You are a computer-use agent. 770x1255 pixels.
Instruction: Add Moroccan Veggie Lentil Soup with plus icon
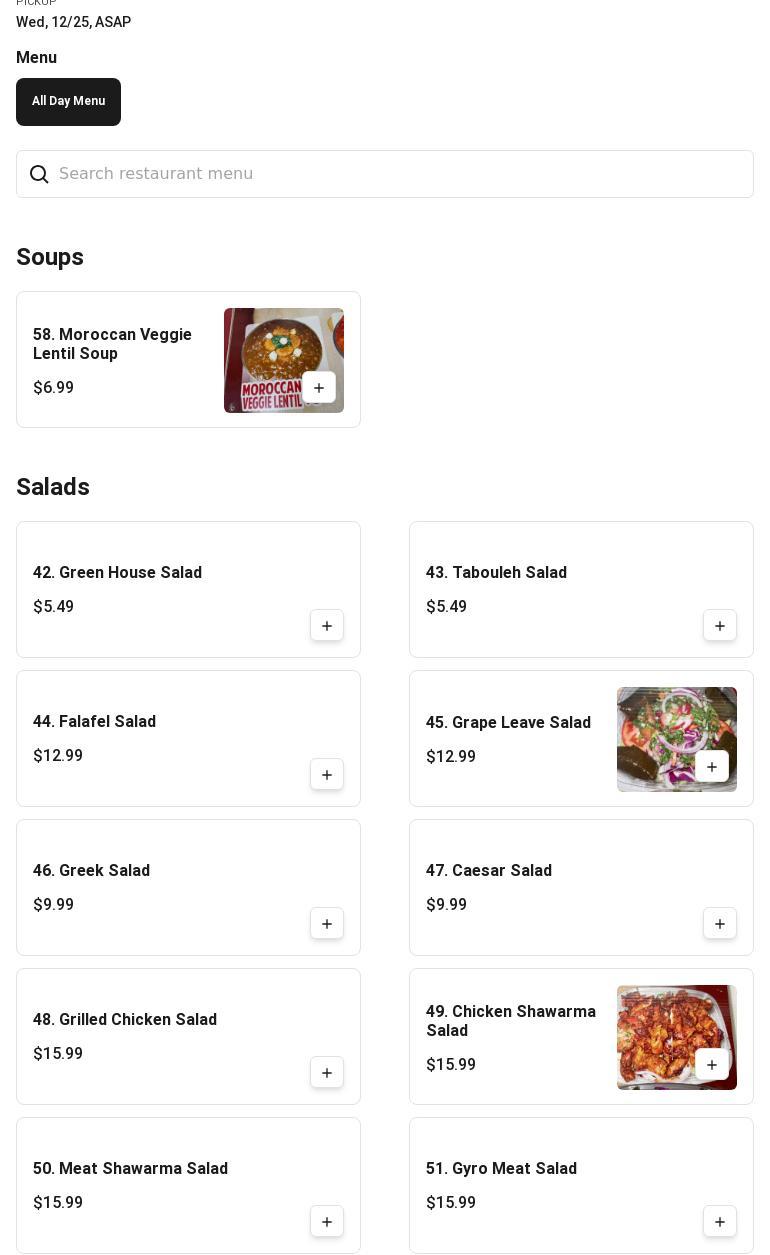pos(319,388)
